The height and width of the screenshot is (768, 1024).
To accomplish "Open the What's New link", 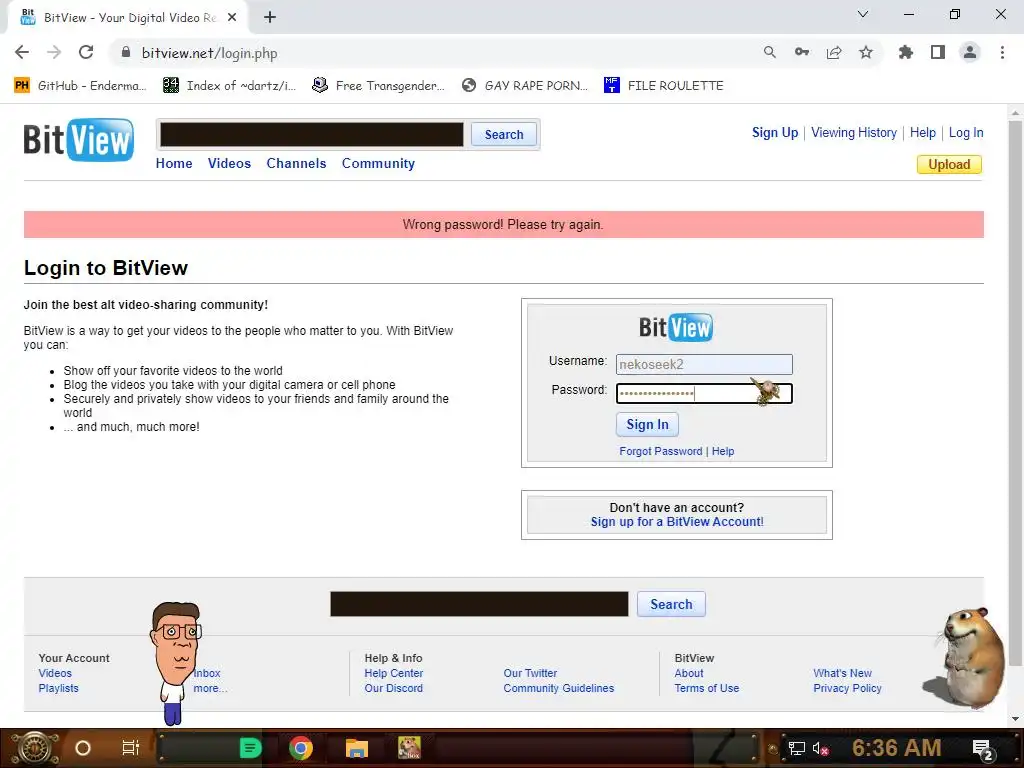I will pos(842,673).
